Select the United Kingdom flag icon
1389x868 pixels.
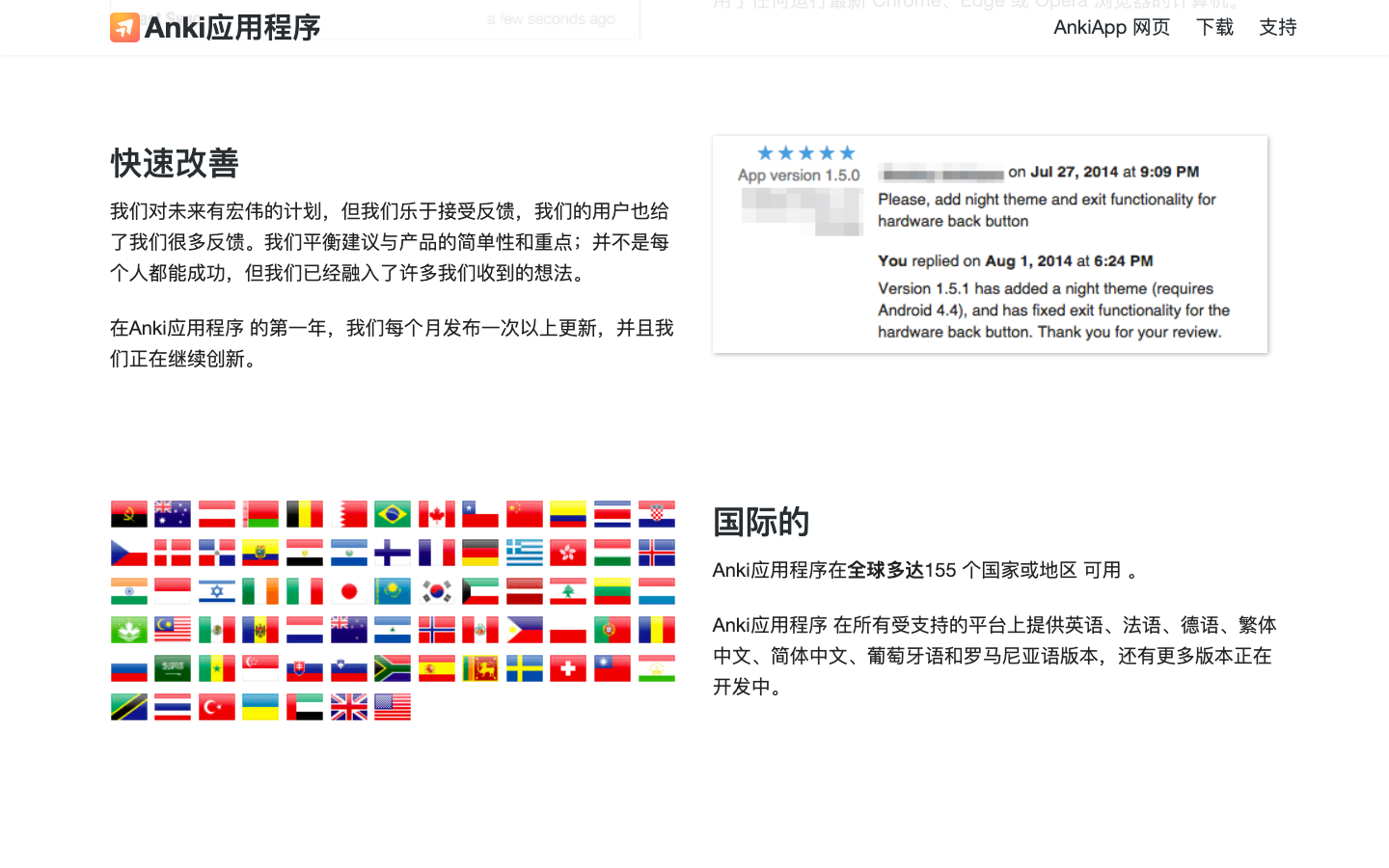348,706
